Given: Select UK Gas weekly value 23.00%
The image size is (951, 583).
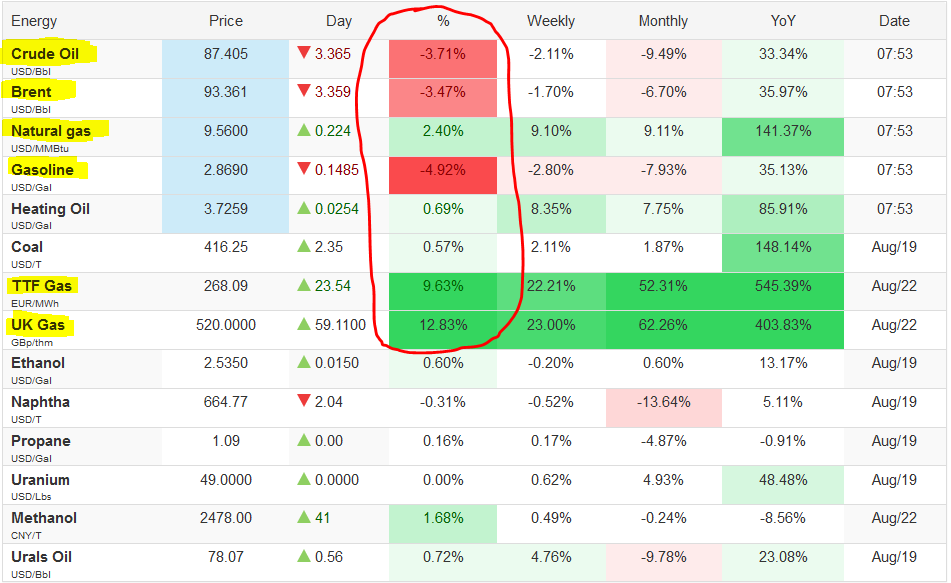Looking at the screenshot, I should [551, 325].
